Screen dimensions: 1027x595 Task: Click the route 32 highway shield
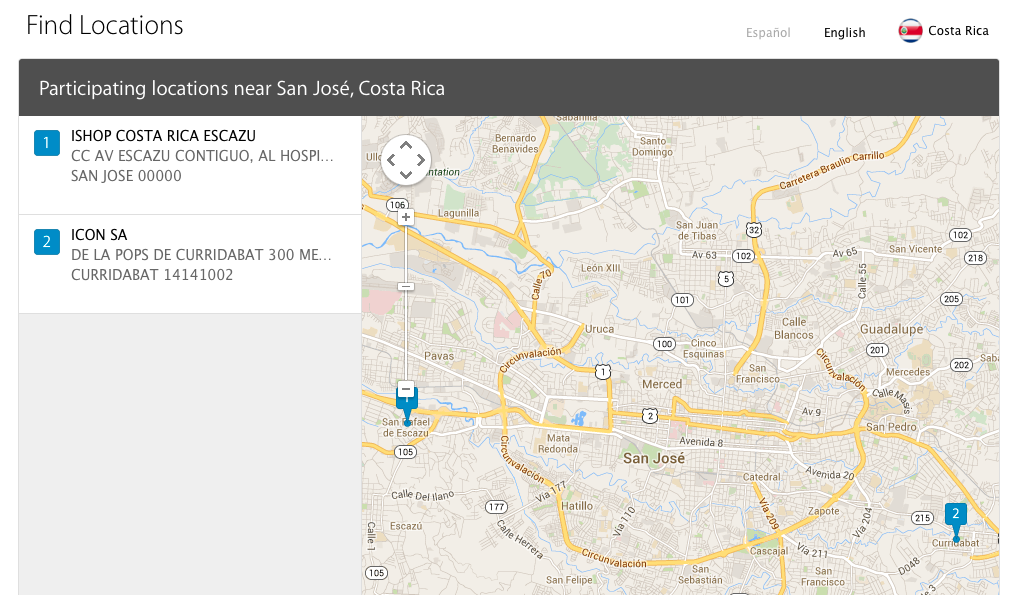(x=754, y=229)
